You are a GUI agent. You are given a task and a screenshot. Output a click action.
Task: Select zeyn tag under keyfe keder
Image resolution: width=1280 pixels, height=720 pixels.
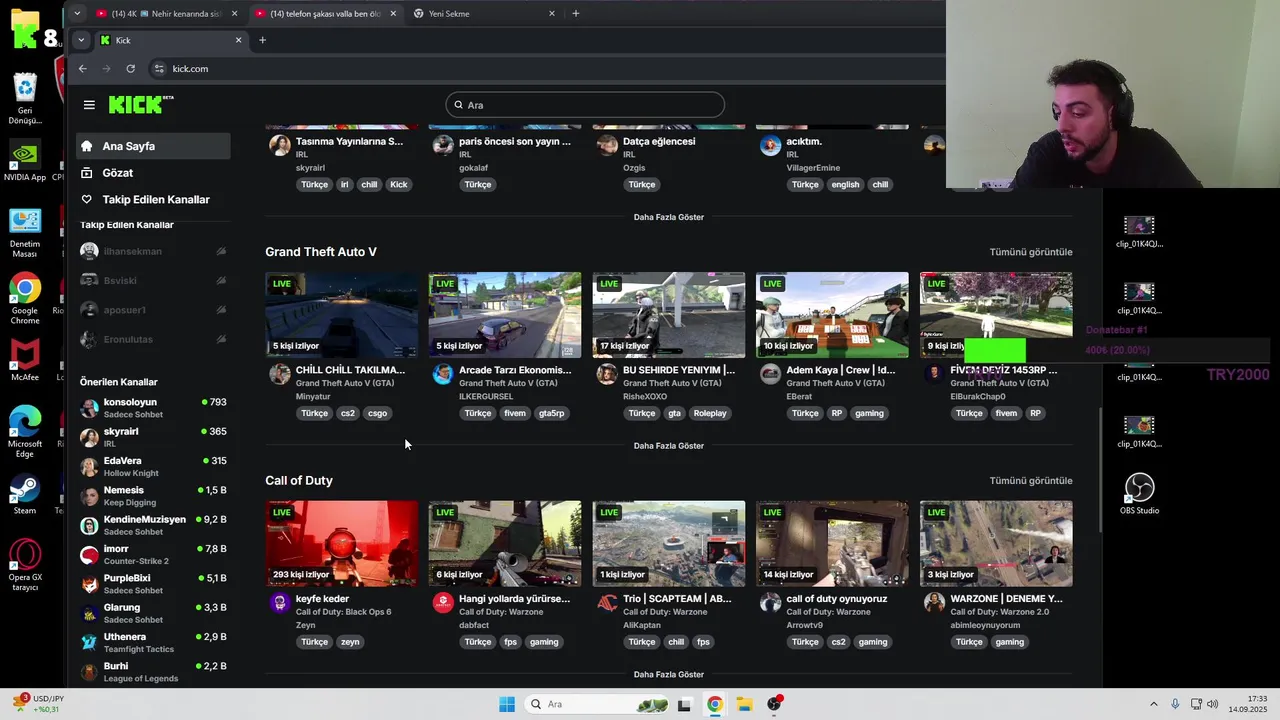(349, 642)
